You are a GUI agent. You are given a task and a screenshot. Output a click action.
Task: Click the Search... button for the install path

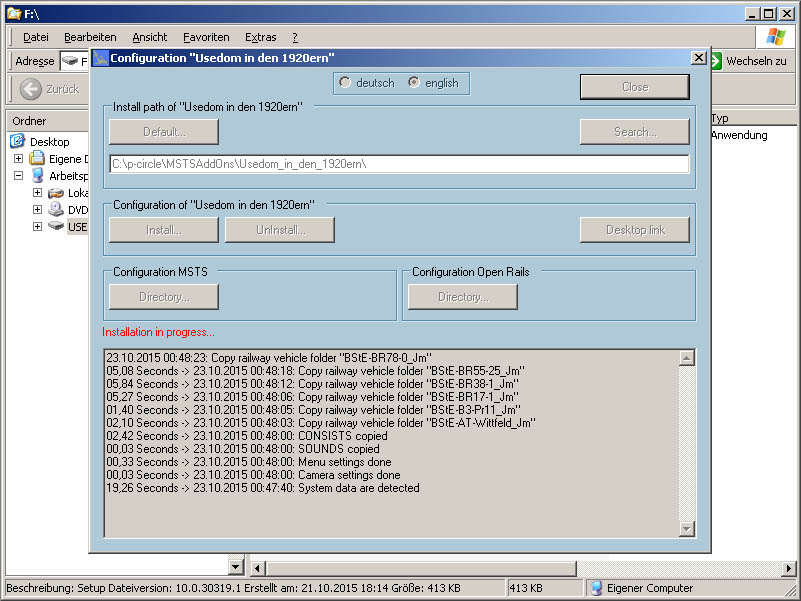point(634,132)
